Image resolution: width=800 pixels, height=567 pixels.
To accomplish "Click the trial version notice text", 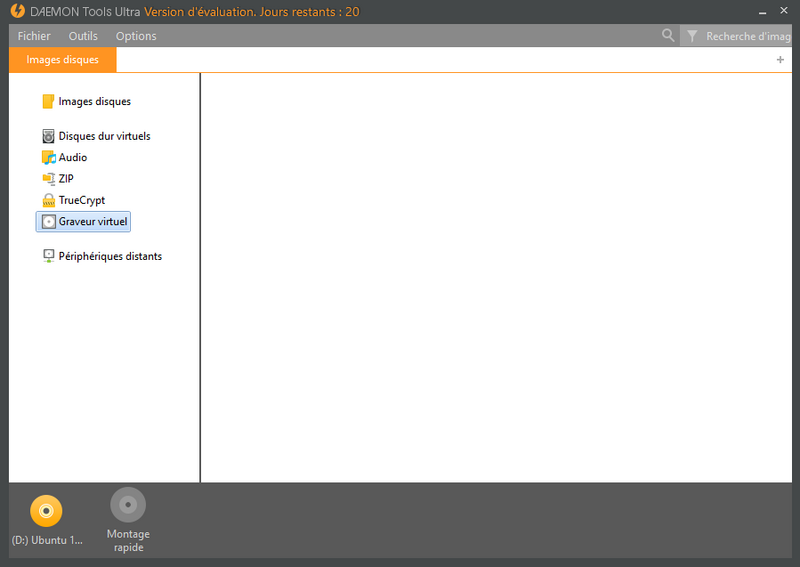I will pos(252,12).
